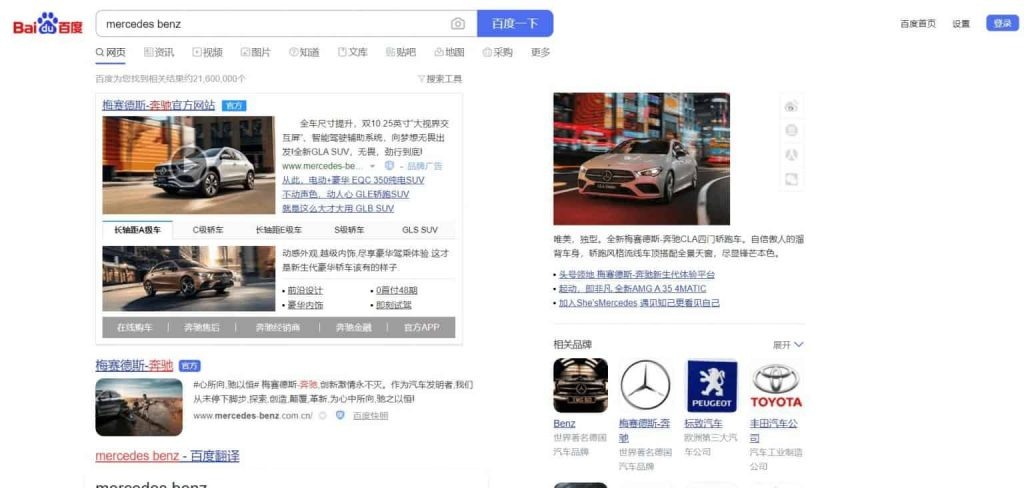
Task: Click 即刻试驾 link
Action: (x=394, y=305)
